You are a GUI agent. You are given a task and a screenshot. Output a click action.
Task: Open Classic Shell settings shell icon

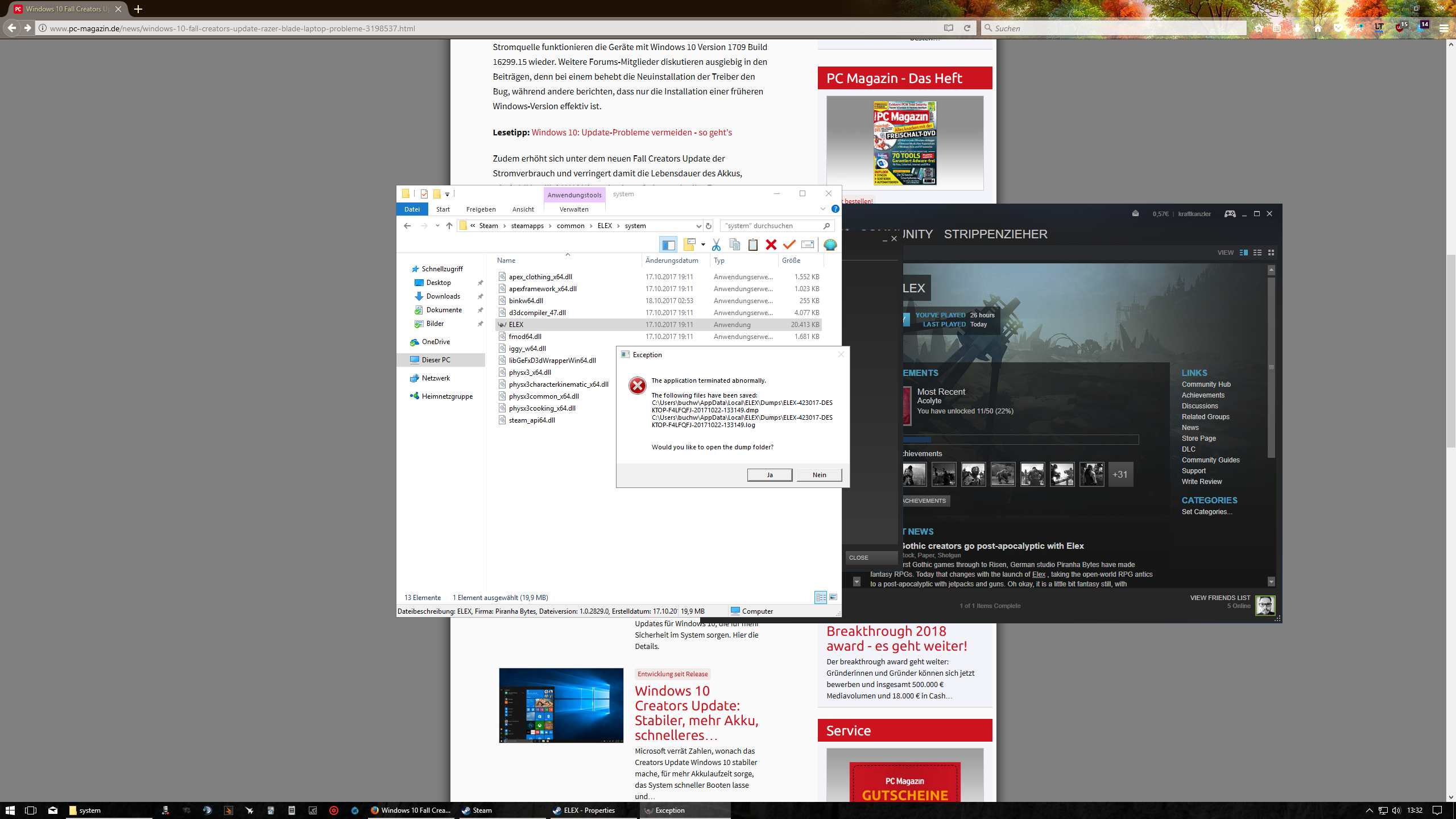pyautogui.click(x=830, y=245)
